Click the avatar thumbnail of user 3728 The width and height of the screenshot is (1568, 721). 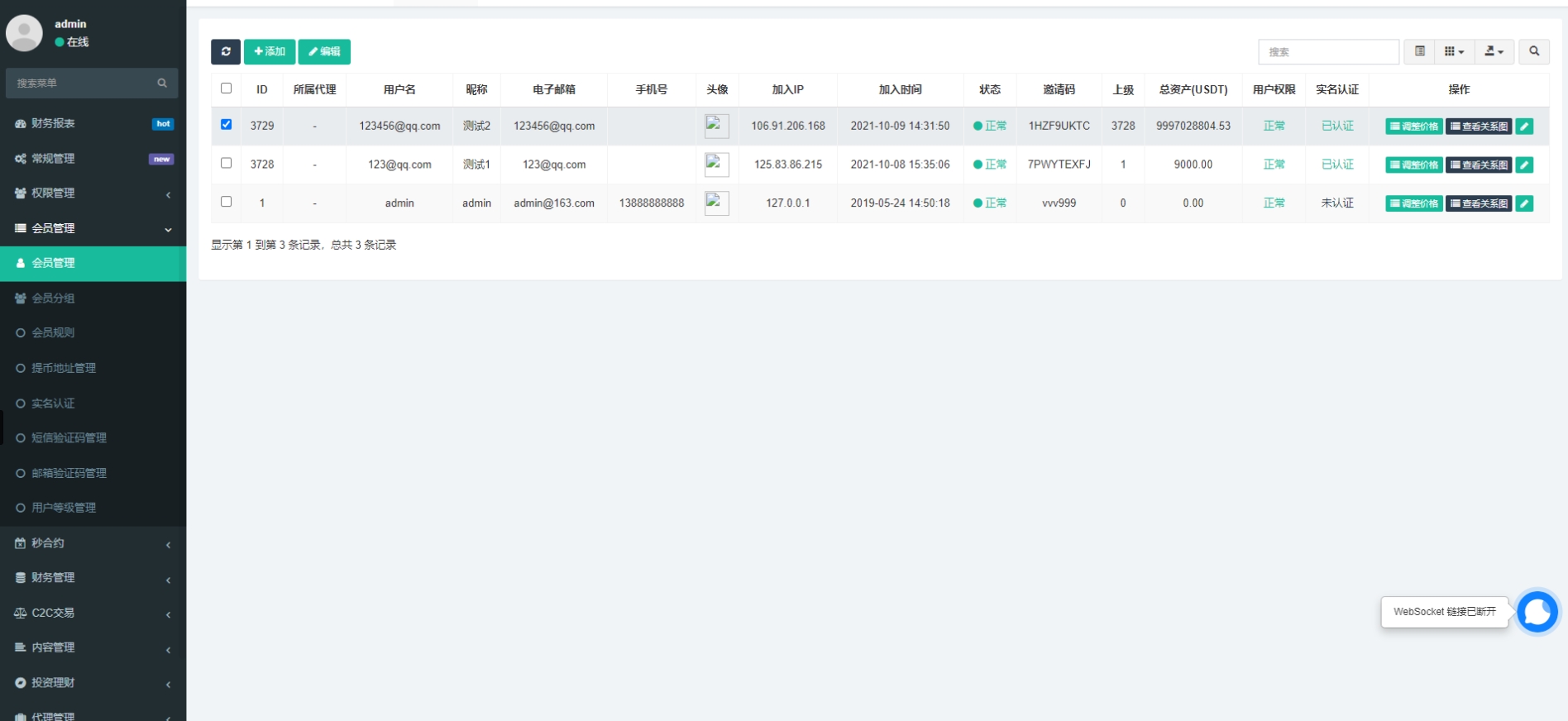716,165
